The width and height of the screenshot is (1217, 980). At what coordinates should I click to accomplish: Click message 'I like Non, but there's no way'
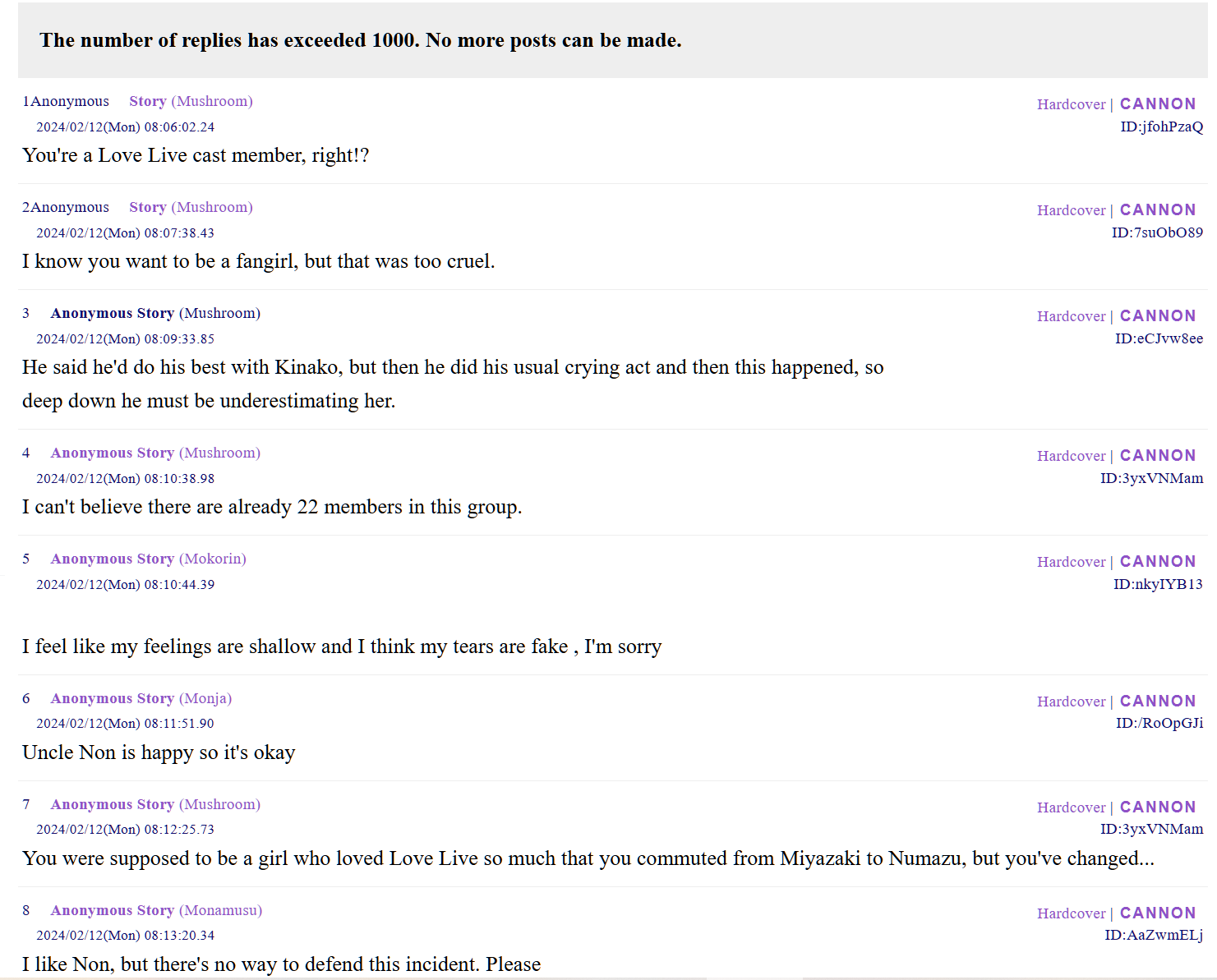click(x=282, y=964)
